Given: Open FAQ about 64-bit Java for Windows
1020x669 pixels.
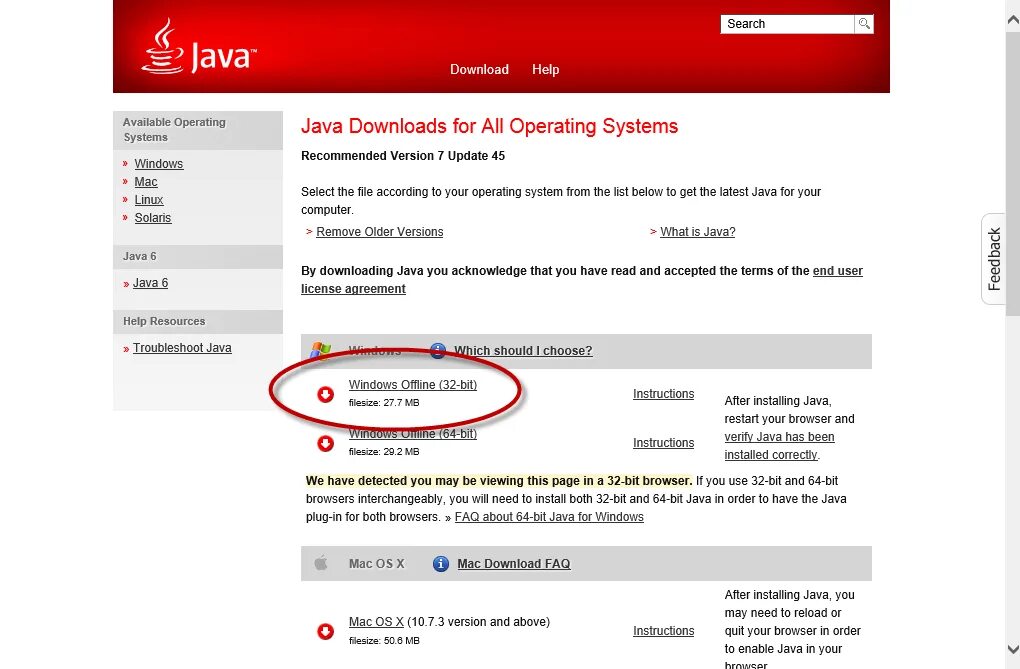Looking at the screenshot, I should click(x=549, y=517).
